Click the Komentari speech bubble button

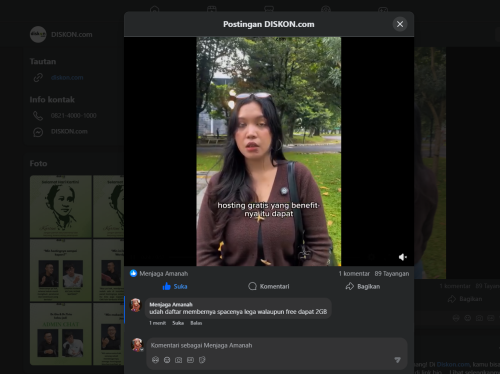click(x=269, y=286)
